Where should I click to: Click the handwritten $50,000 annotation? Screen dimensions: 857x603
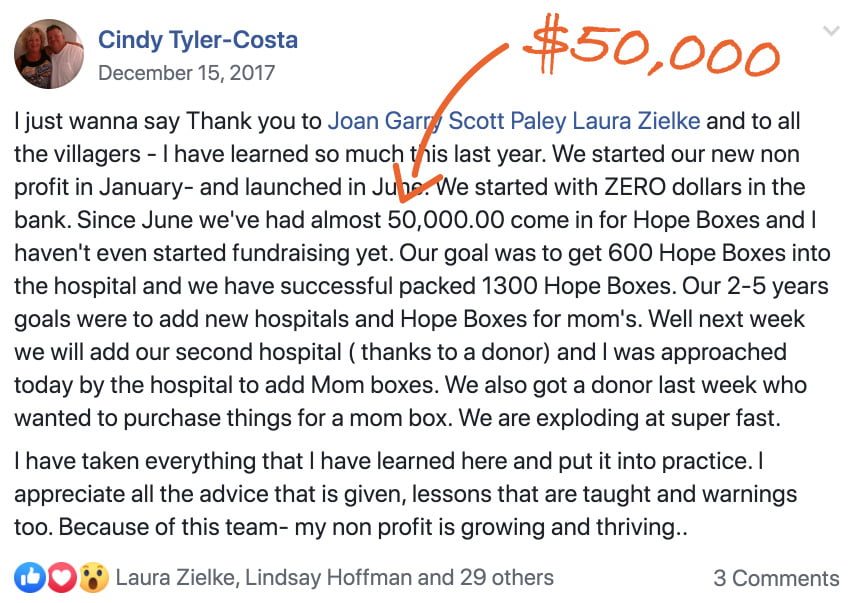click(x=651, y=50)
